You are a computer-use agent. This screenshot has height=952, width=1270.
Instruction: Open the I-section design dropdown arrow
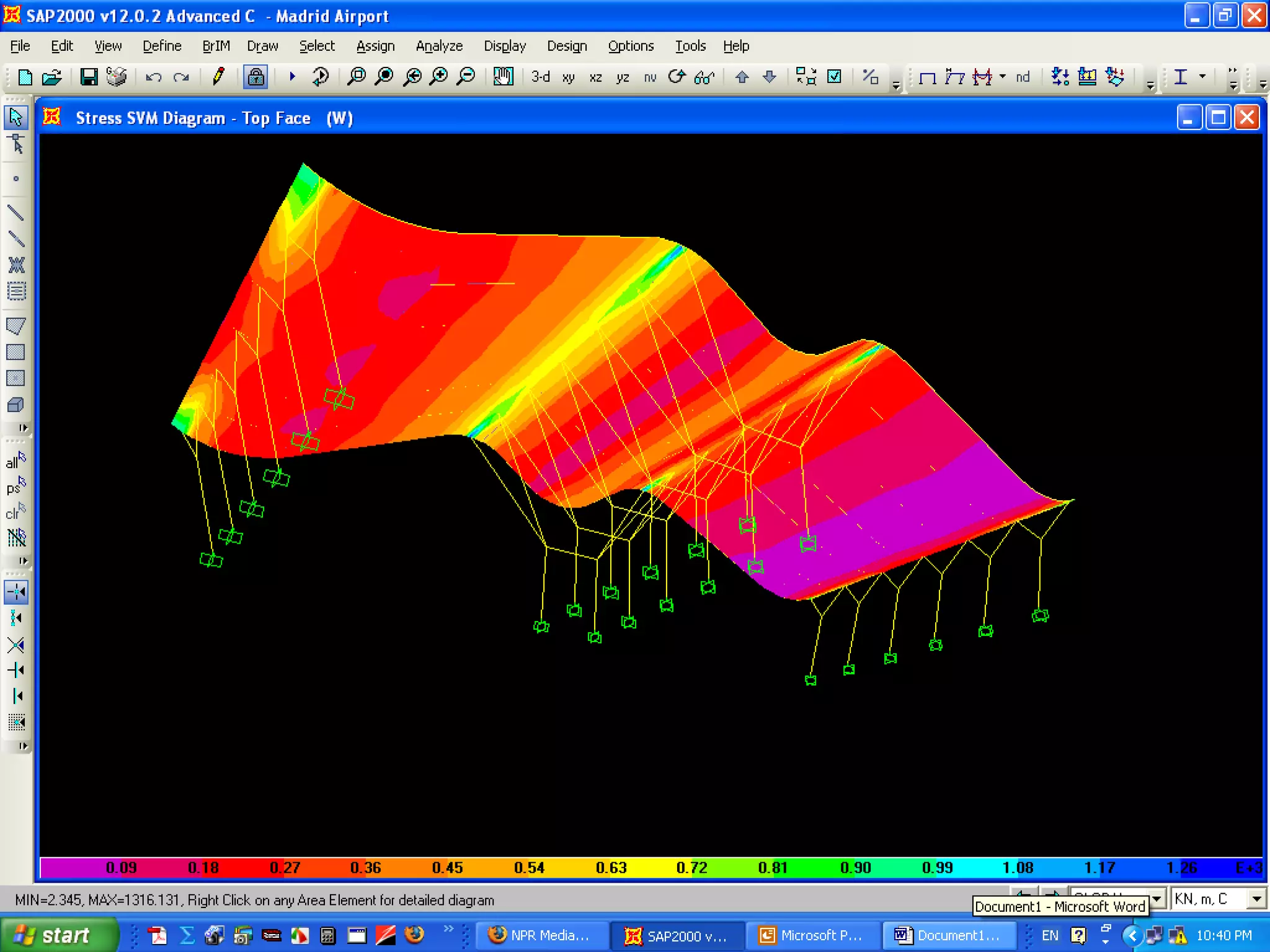pos(1202,76)
